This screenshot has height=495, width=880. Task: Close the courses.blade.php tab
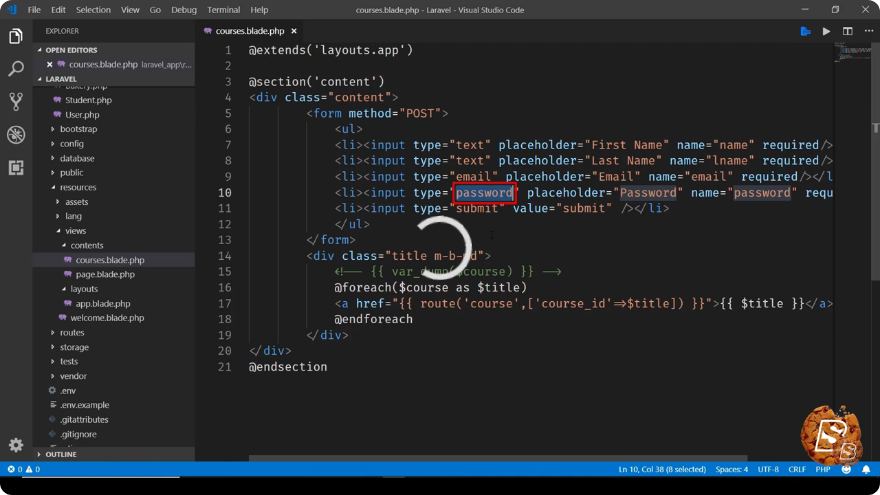(294, 31)
